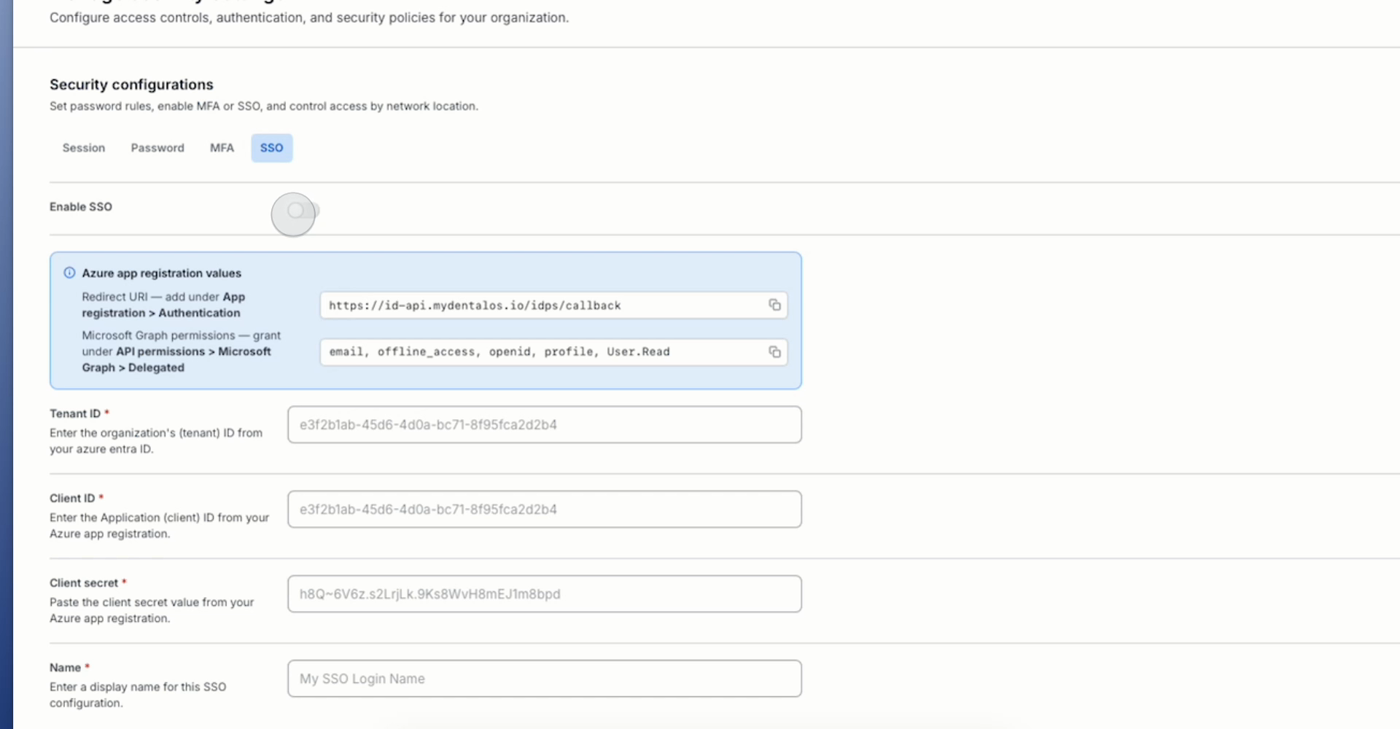Click the info icon beside Azure app registration values

click(69, 273)
